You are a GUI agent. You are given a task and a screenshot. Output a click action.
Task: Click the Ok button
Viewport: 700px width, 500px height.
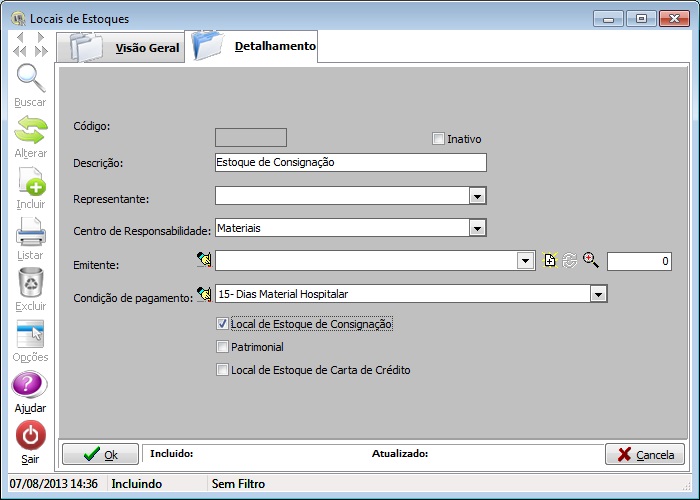(100, 454)
